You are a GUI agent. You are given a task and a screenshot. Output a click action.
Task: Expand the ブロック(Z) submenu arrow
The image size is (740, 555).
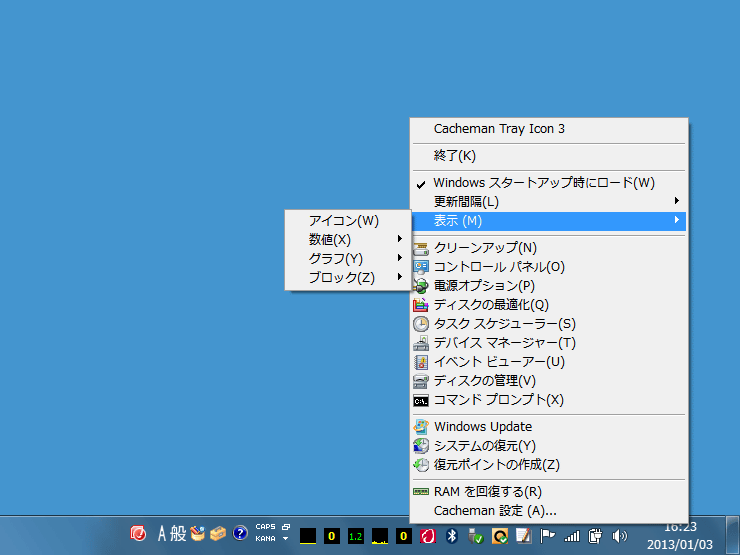400,277
